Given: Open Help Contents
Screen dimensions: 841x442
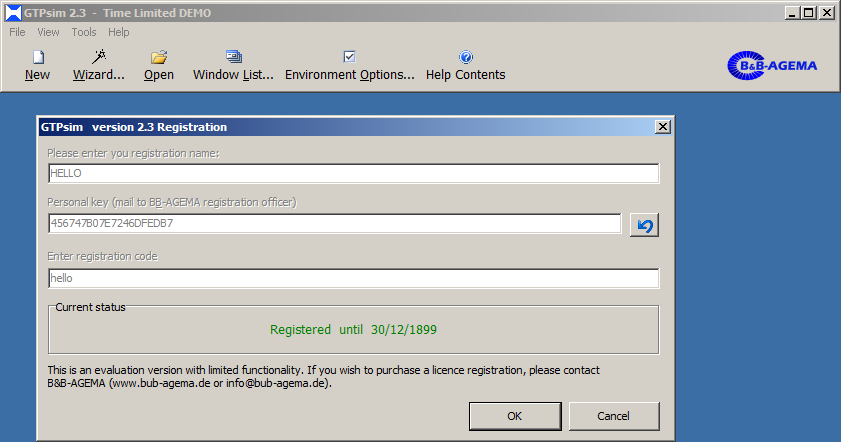Looking at the screenshot, I should (466, 65).
